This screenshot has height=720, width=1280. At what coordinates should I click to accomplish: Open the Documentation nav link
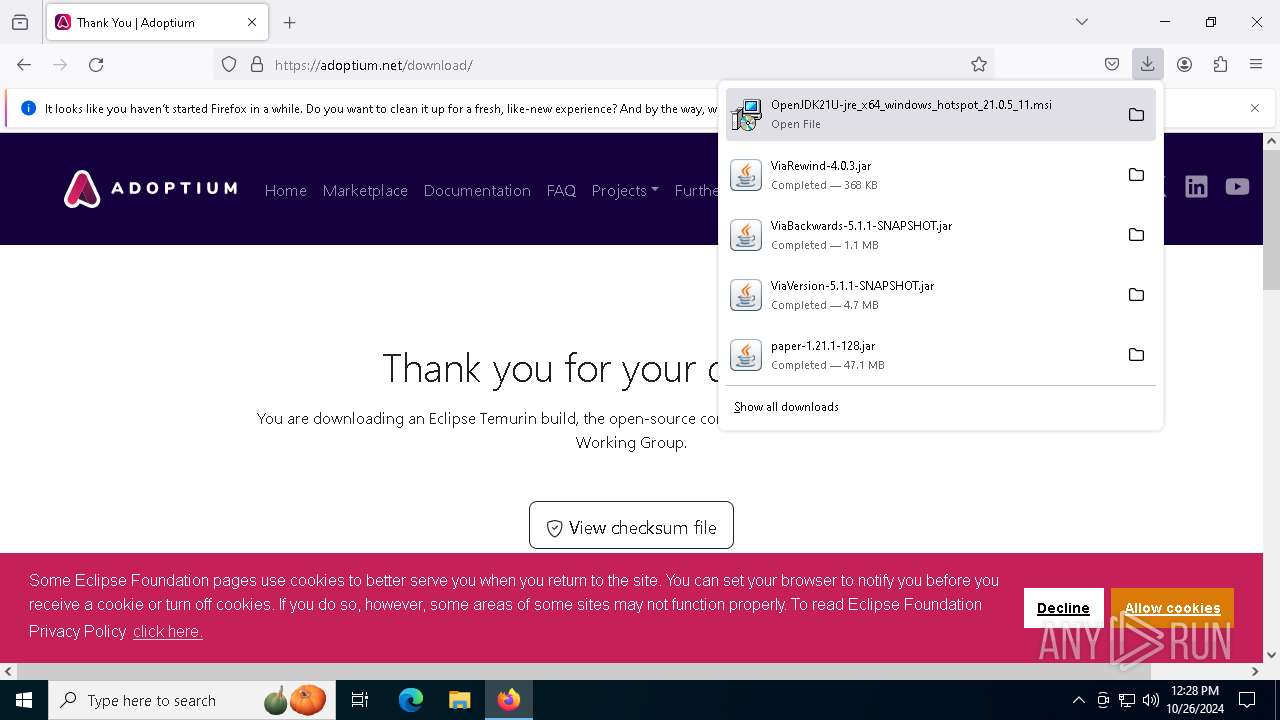tap(477, 190)
